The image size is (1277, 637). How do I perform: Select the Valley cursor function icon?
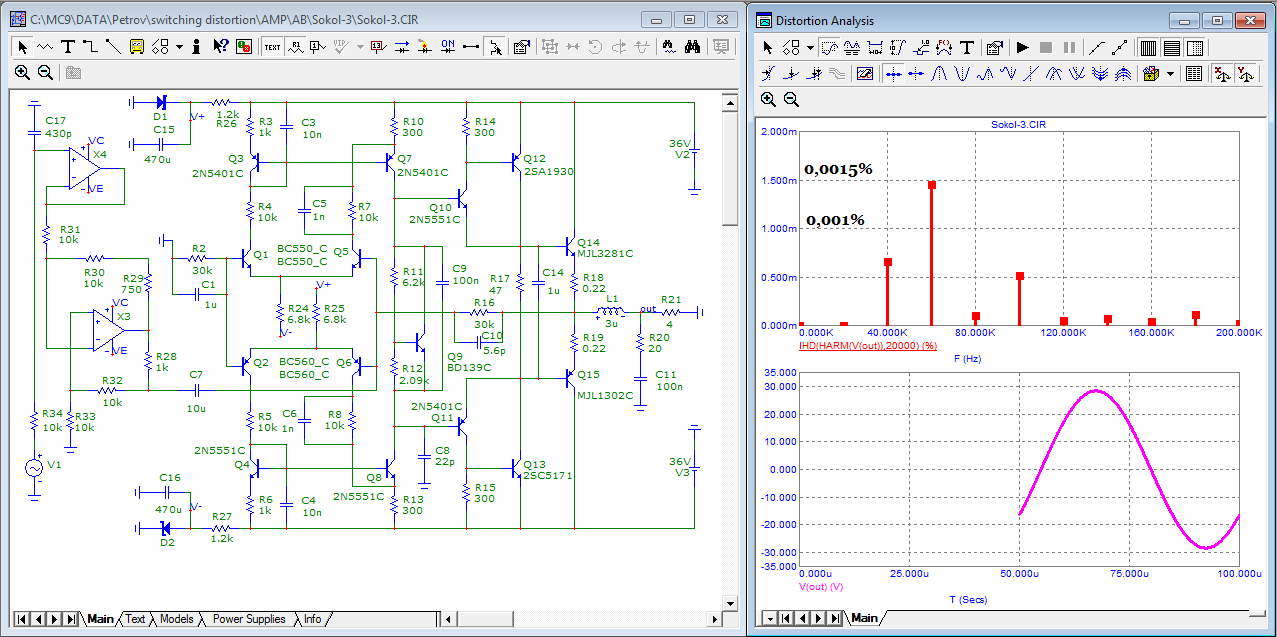click(x=962, y=73)
